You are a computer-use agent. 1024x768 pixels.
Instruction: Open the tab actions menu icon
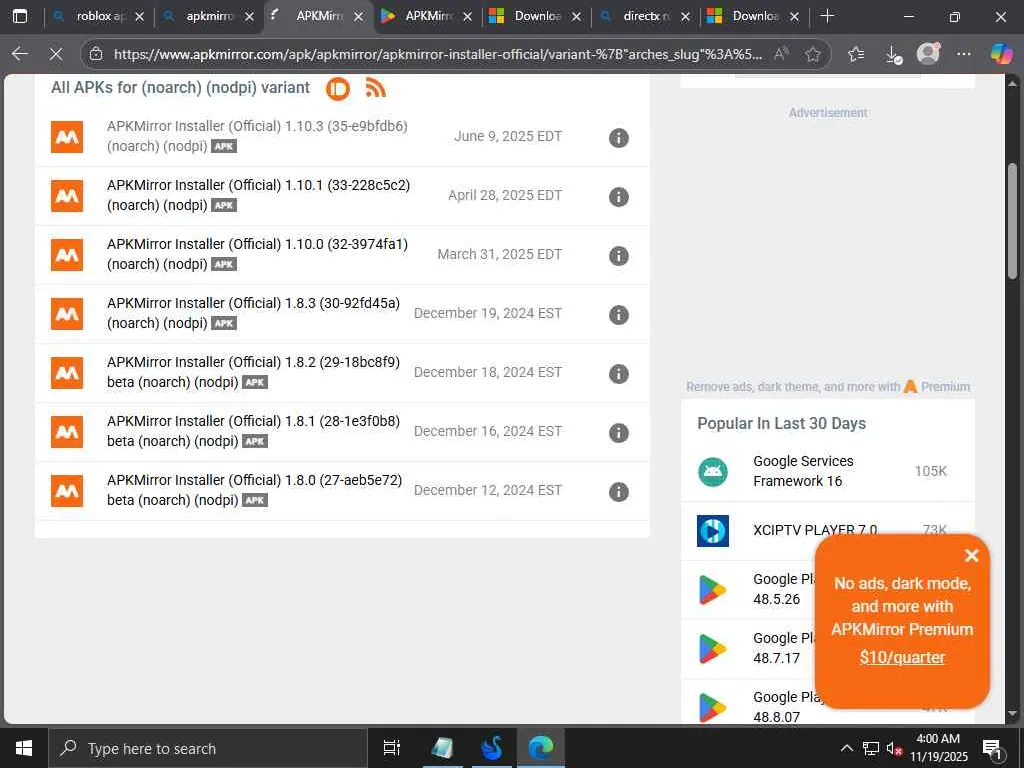pos(20,16)
